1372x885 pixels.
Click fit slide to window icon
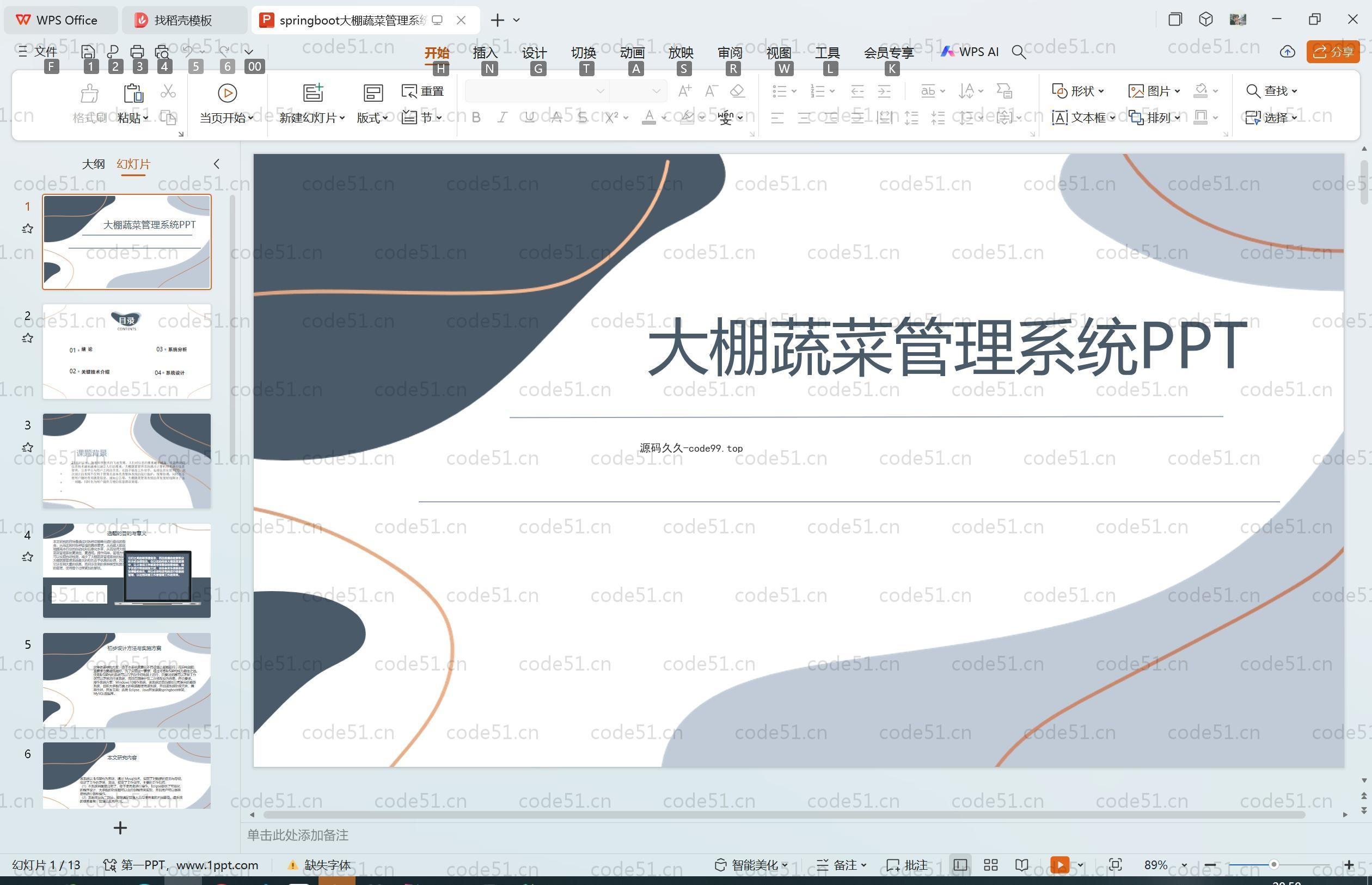pos(1115,865)
